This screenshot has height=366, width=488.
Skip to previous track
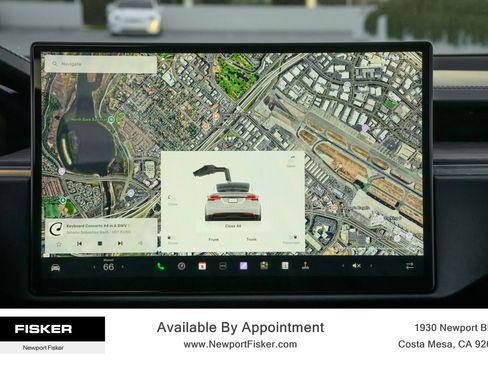point(79,244)
